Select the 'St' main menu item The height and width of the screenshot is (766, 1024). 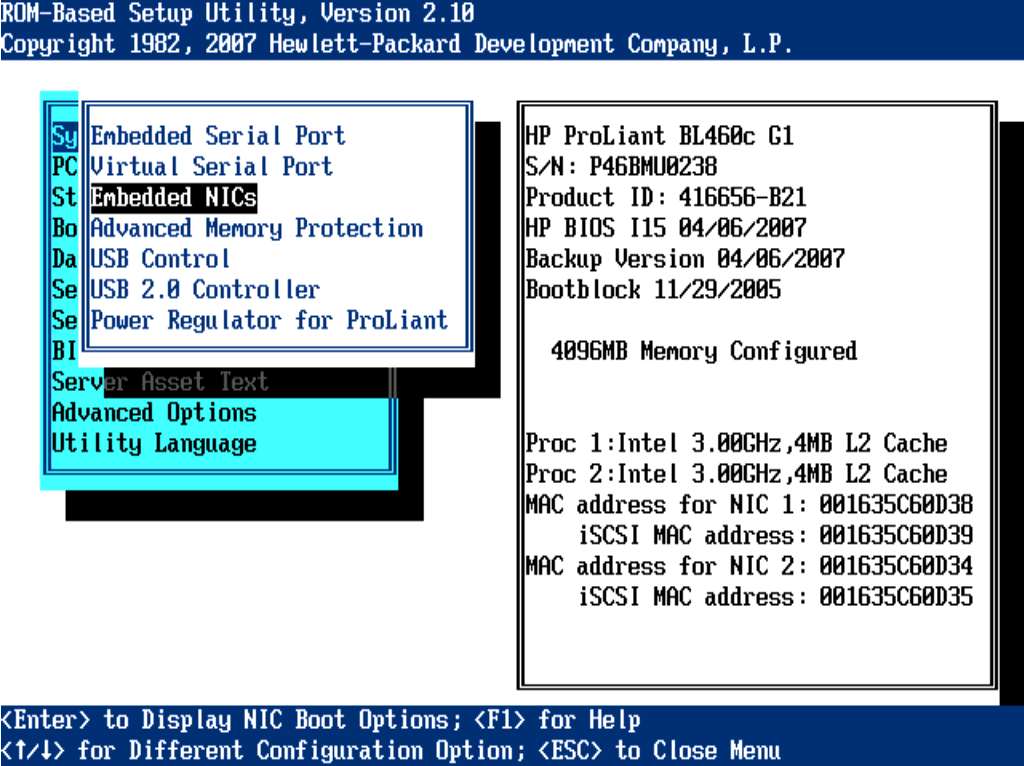(65, 197)
